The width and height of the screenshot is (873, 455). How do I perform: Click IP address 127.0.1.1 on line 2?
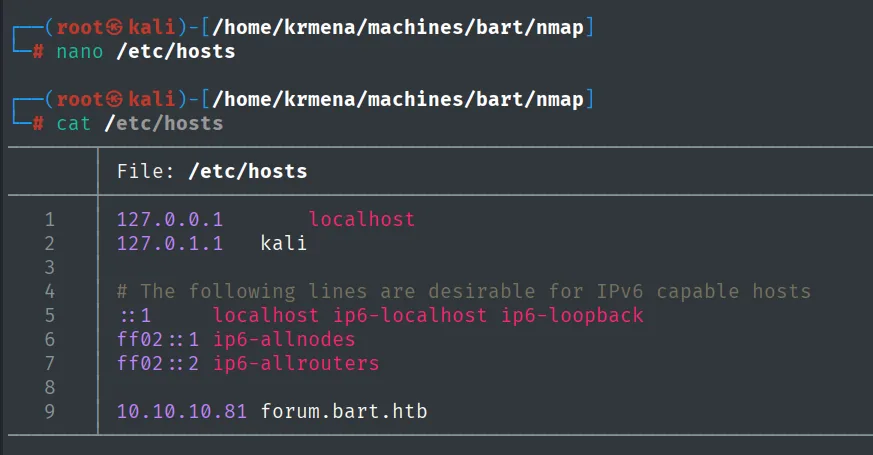(170, 243)
